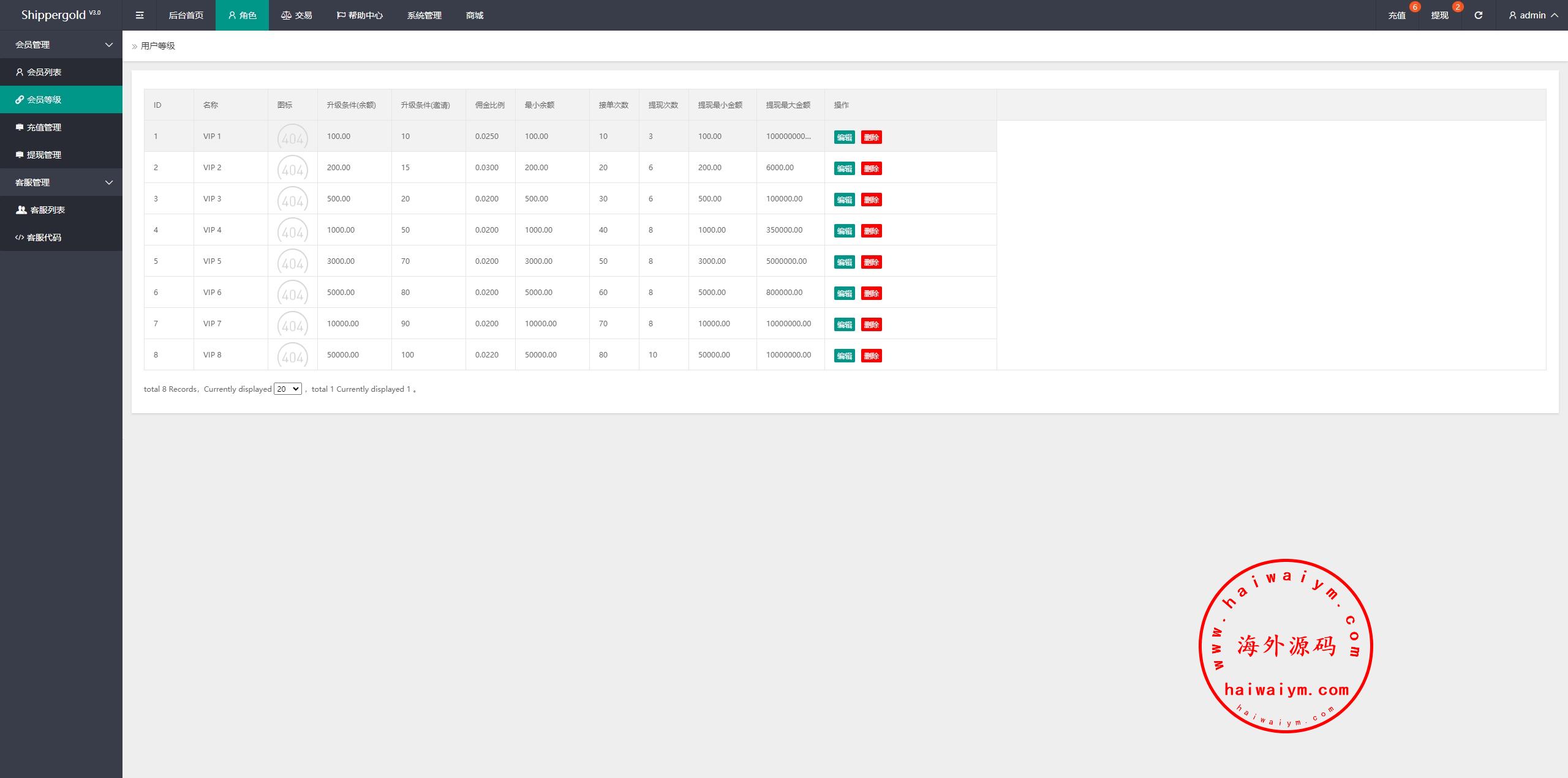1568x778 pixels.
Task: Click the refresh icon in top bar
Action: [1478, 15]
